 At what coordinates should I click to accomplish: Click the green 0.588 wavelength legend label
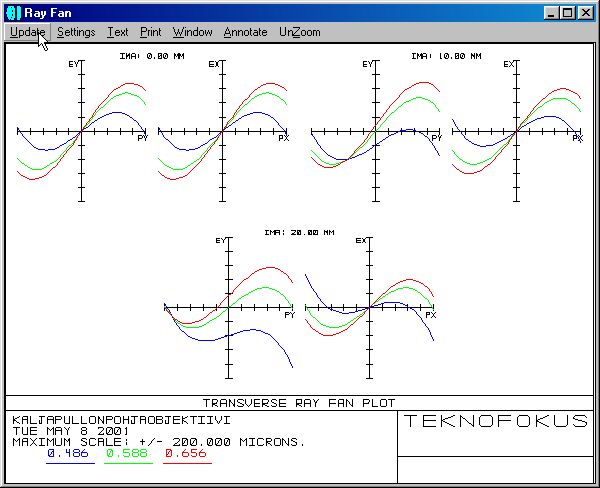126,454
